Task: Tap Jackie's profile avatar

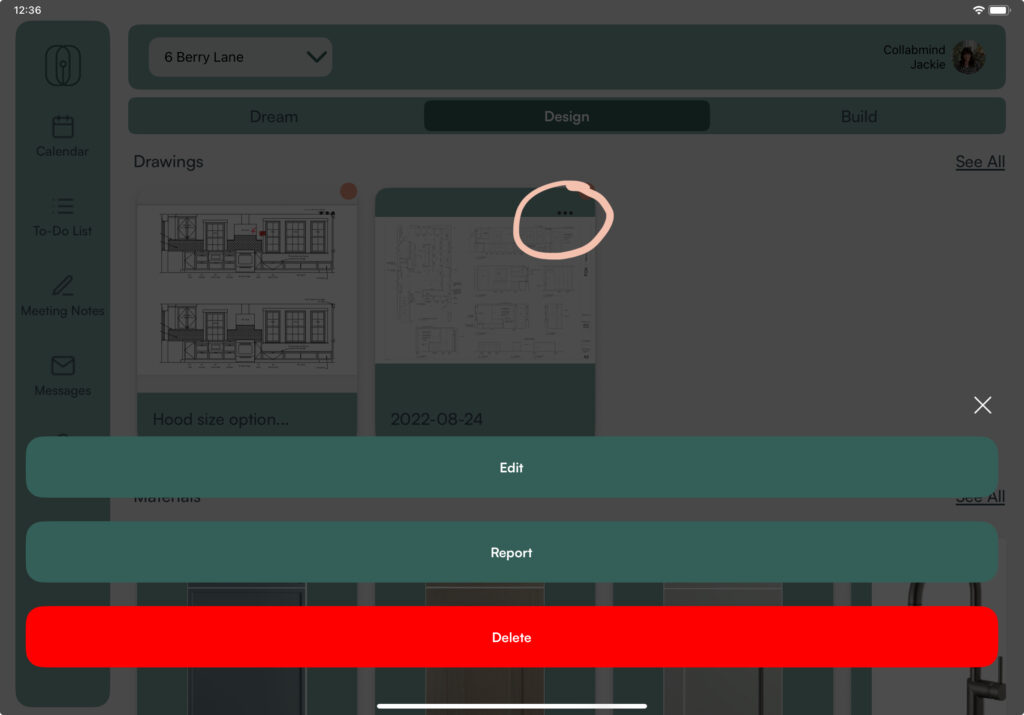Action: (968, 58)
